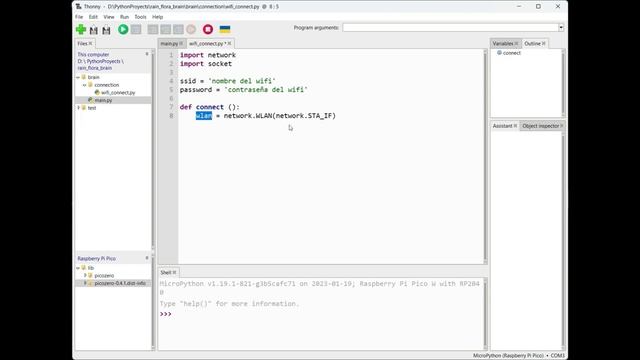Open the Help menu
The width and height of the screenshot is (640, 360).
click(x=158, y=17)
